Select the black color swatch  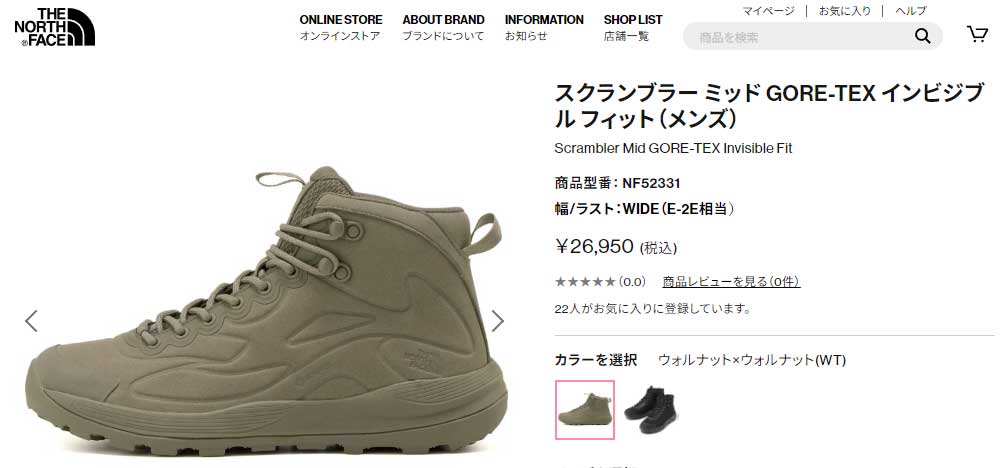(x=651, y=410)
